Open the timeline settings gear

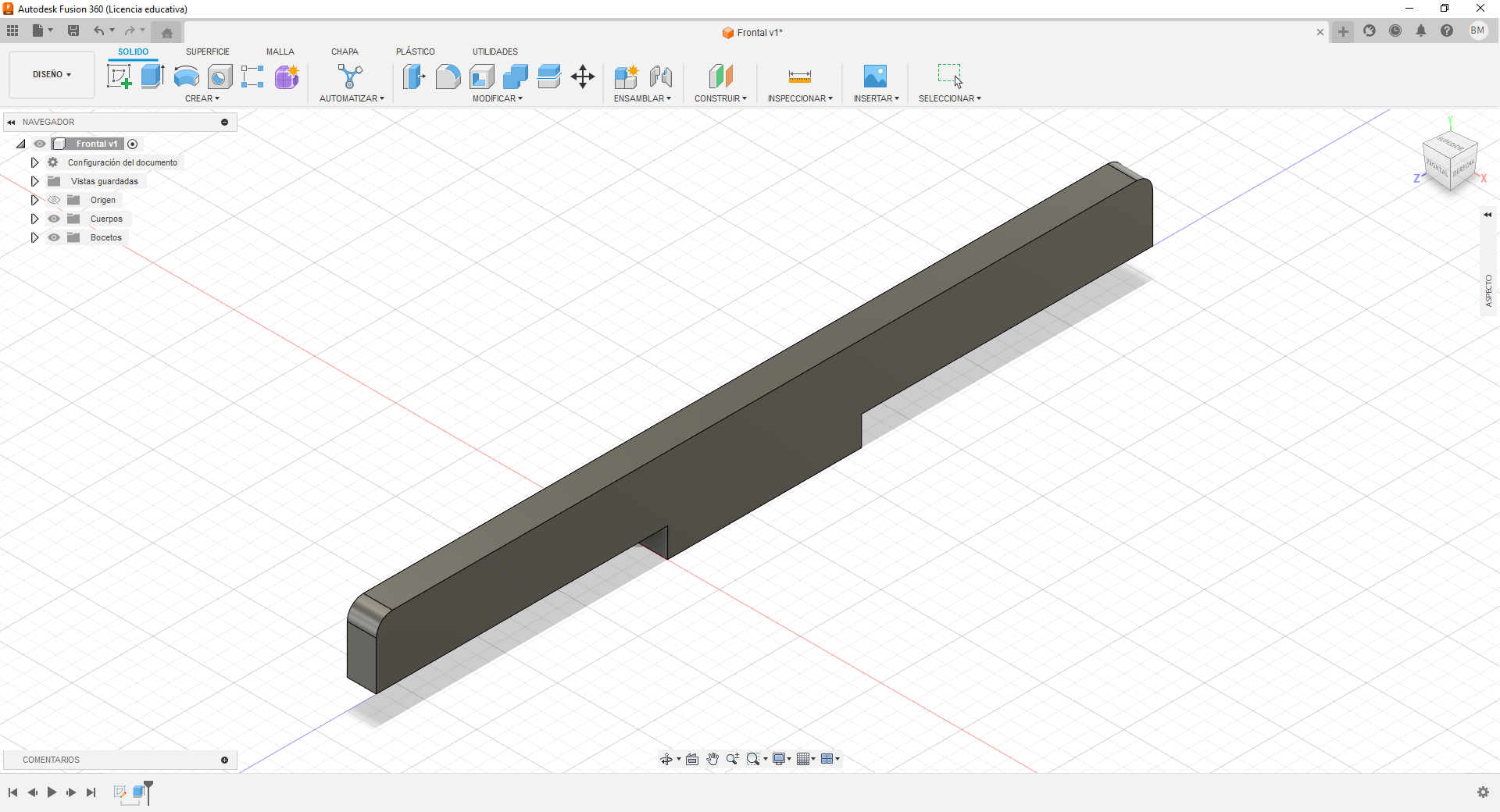click(1483, 792)
